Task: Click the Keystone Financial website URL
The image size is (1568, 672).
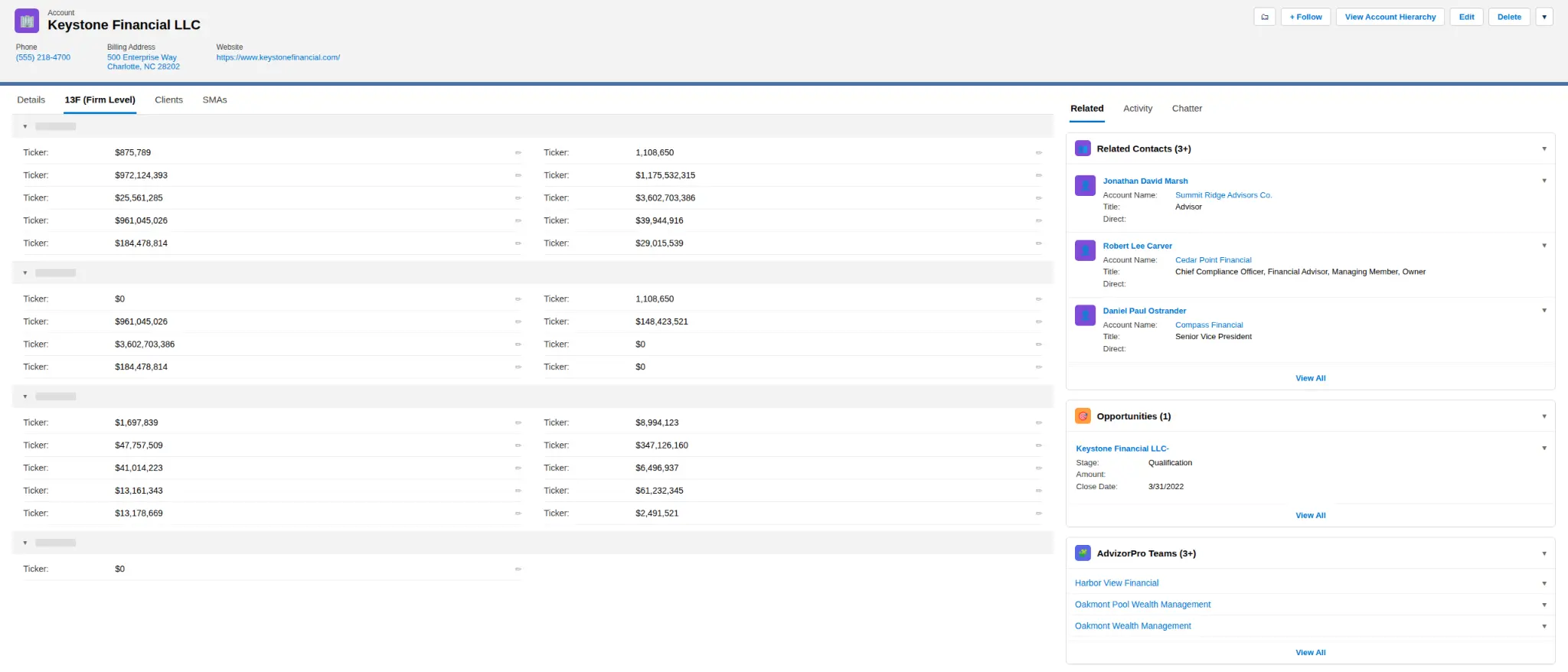Action: [x=278, y=57]
